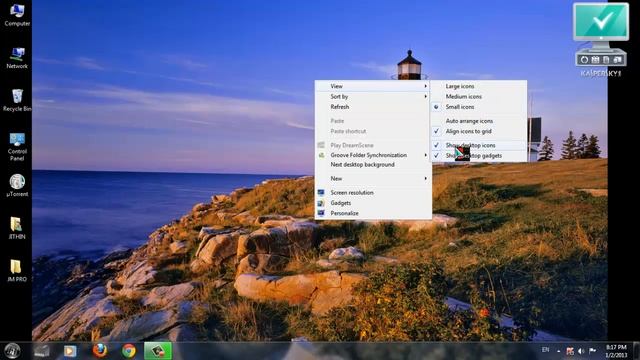Select the JITHIN folder icon
Image resolution: width=640 pixels, height=360 pixels.
(x=17, y=228)
